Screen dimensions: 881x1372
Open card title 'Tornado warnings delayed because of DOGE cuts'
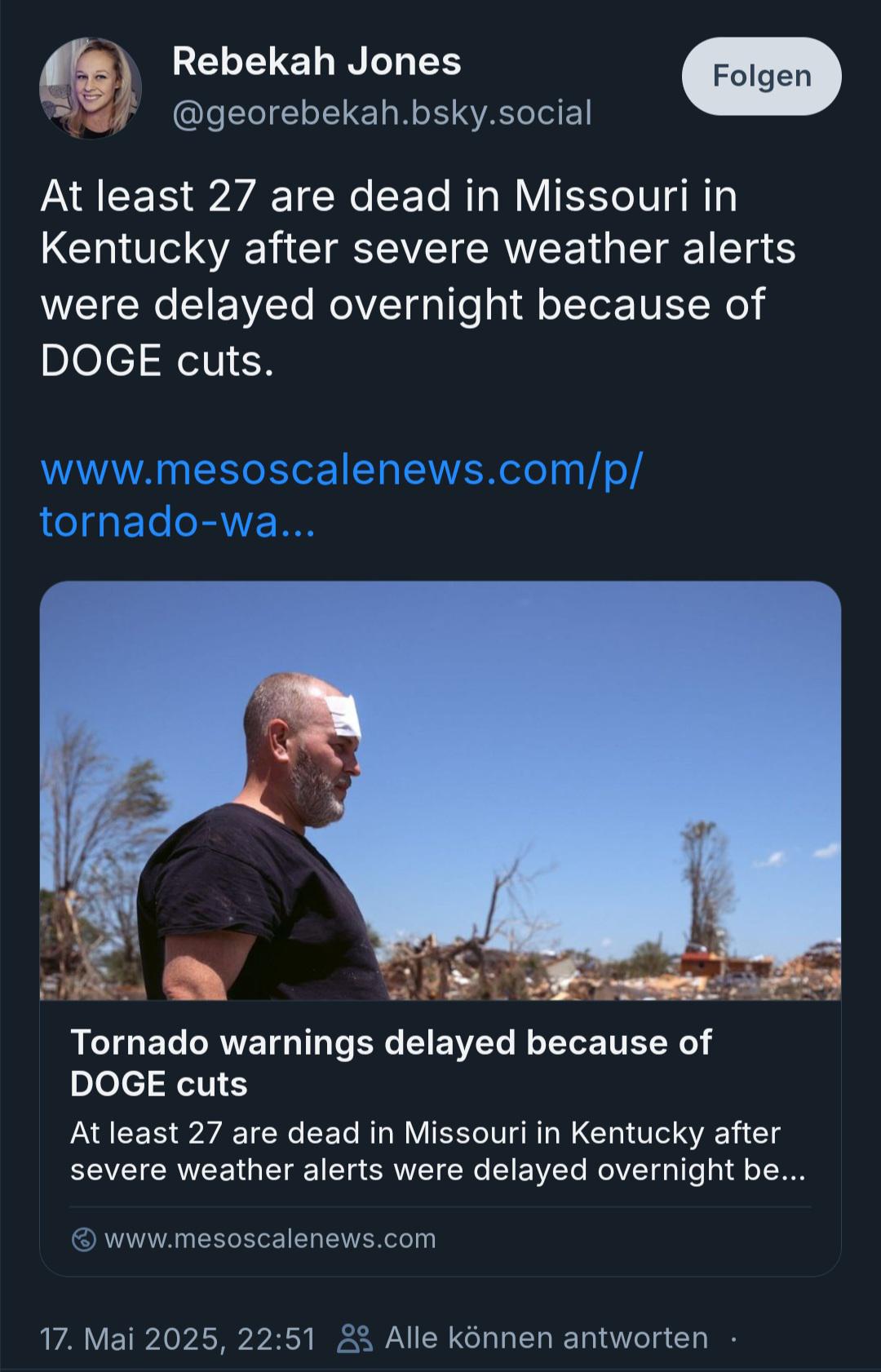click(391, 1063)
